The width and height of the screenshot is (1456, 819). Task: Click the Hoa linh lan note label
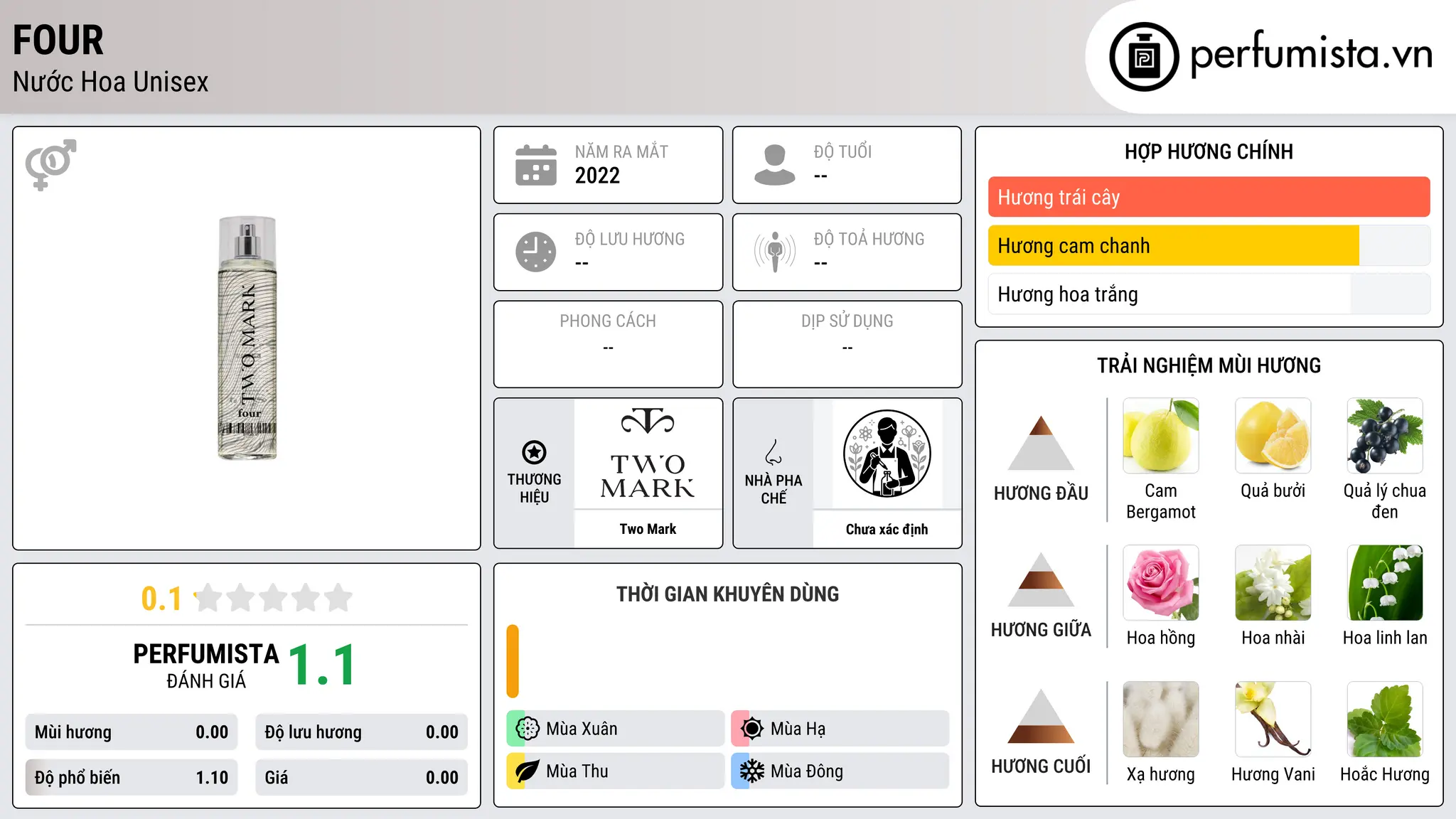tap(1385, 638)
